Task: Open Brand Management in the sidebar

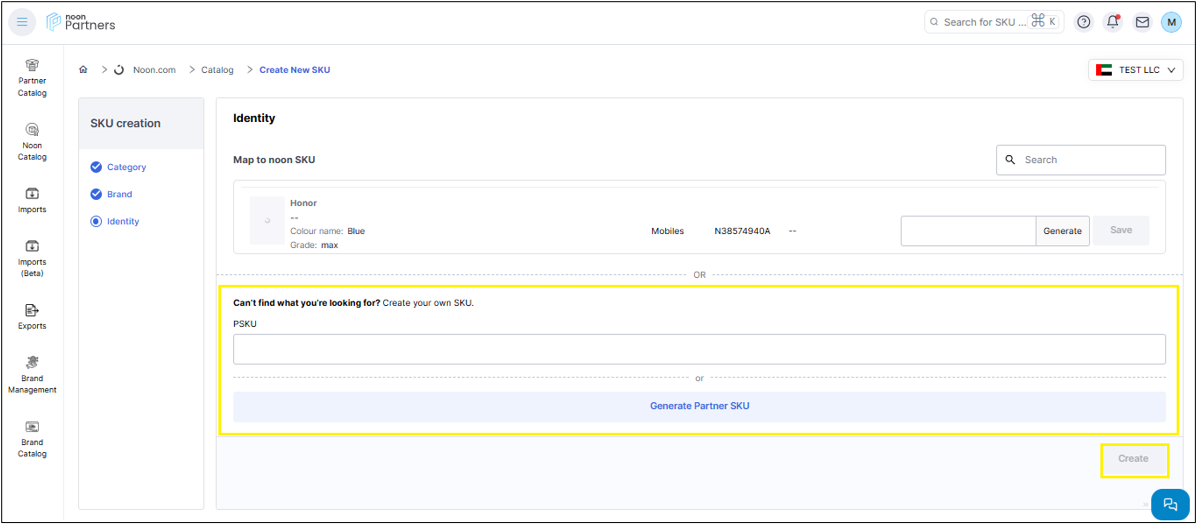Action: tap(32, 375)
